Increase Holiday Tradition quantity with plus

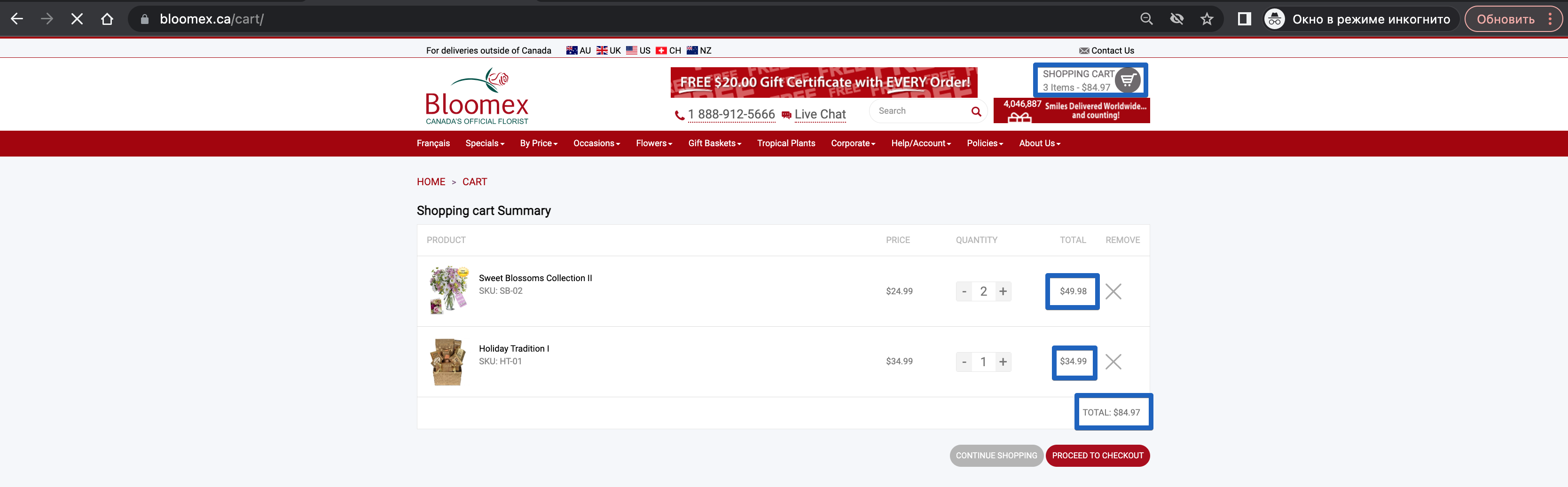pos(1003,362)
